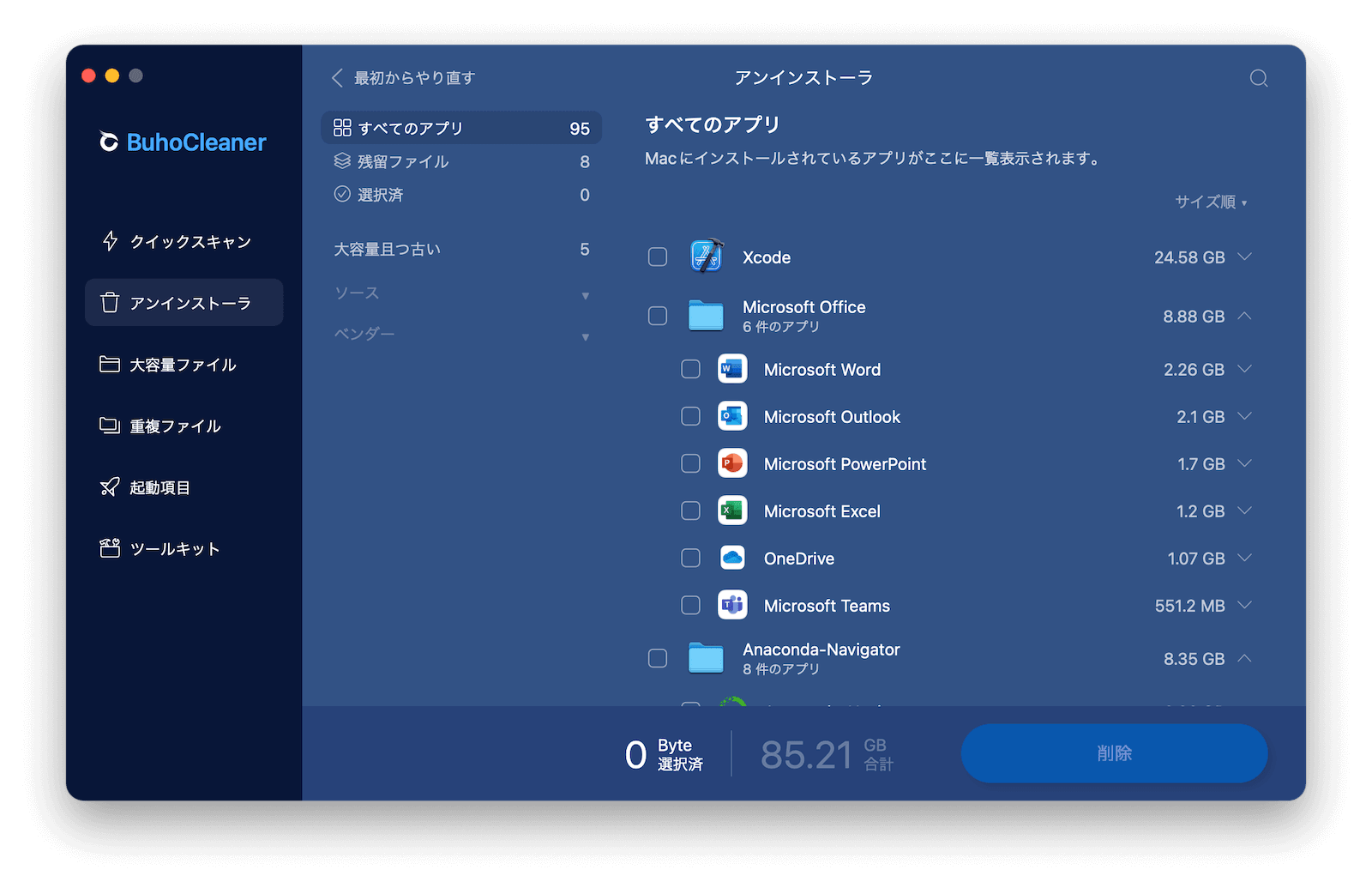Check the Microsoft Excel checkbox
Screen dimensions: 1372x888
pyautogui.click(x=690, y=510)
